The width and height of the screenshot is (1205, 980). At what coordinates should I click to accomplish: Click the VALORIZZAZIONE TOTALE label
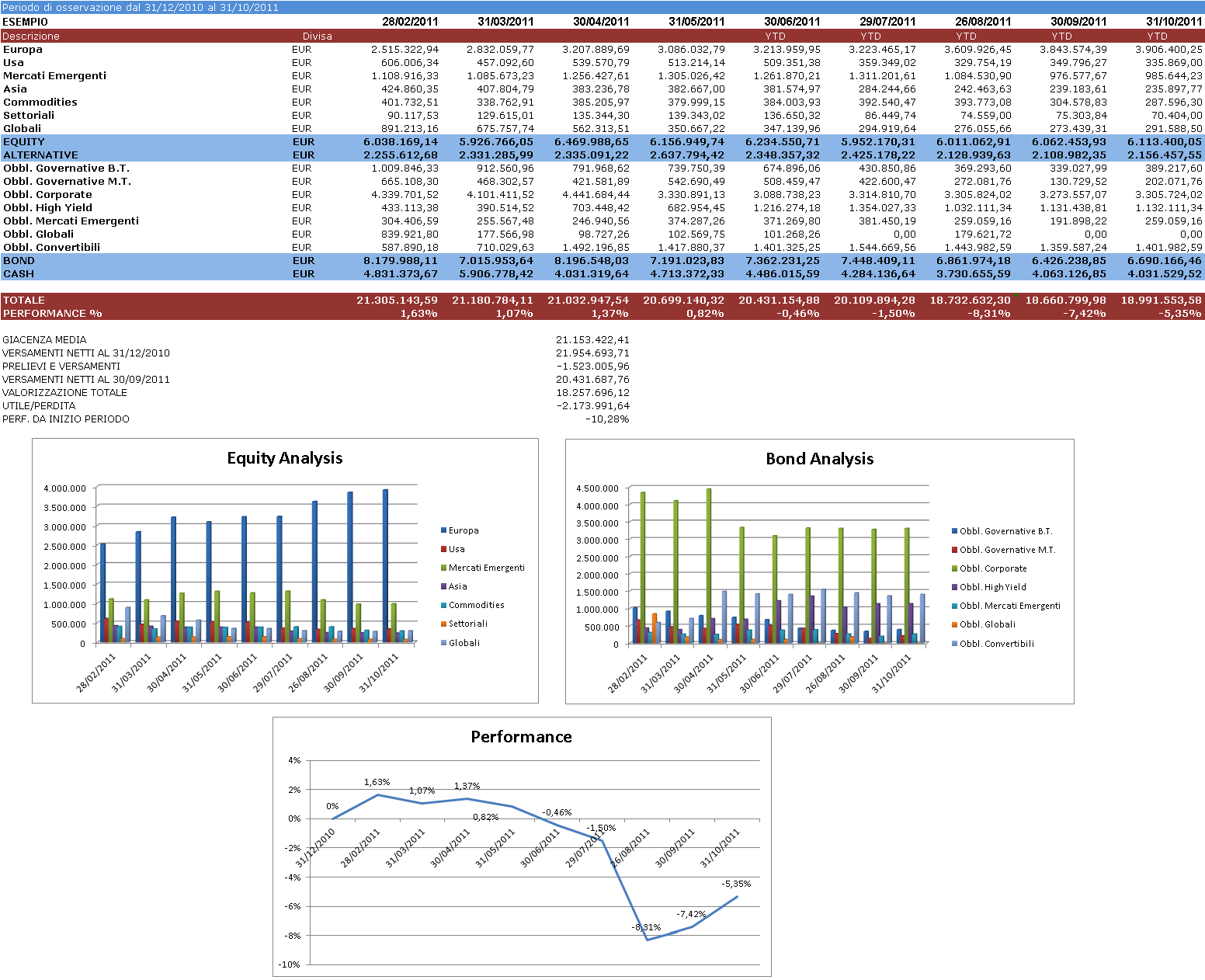click(x=64, y=392)
